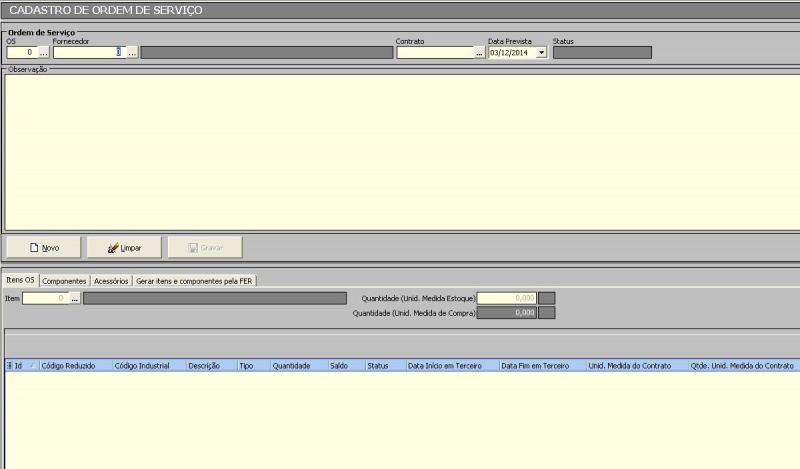Click the Saldo column header
The height and width of the screenshot is (469, 800).
click(339, 367)
